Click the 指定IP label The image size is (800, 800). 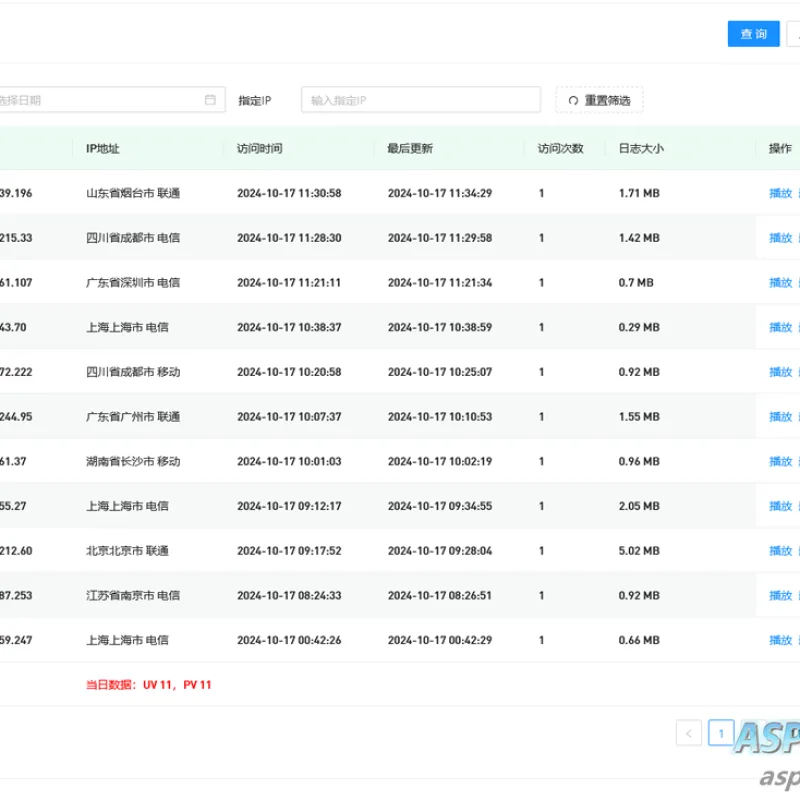point(255,101)
